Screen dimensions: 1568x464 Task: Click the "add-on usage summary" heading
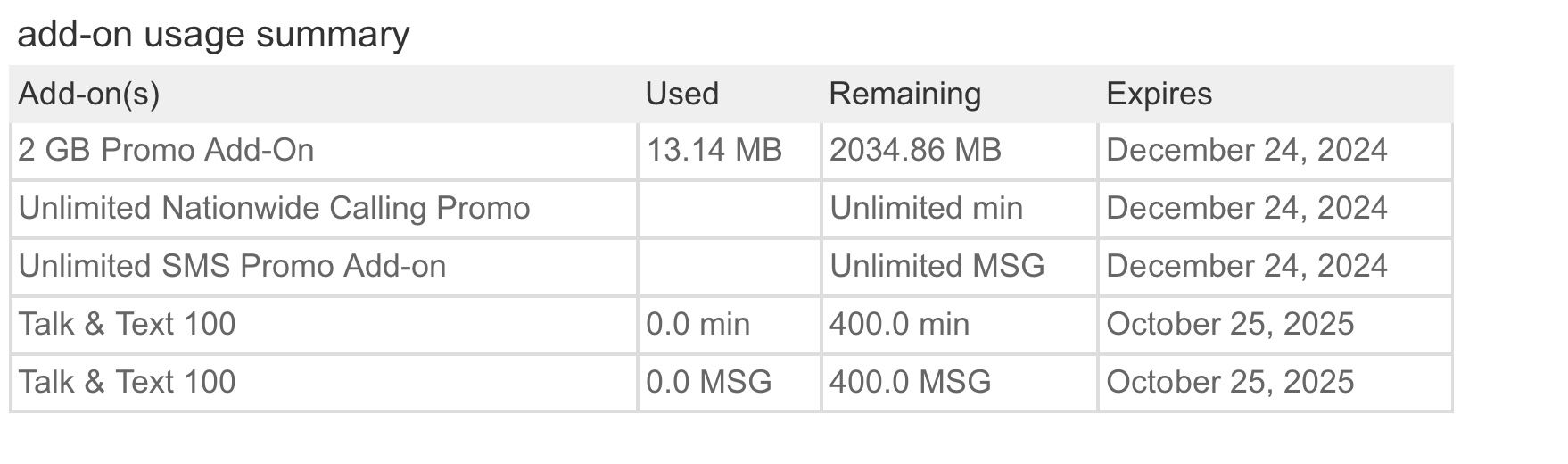click(213, 35)
